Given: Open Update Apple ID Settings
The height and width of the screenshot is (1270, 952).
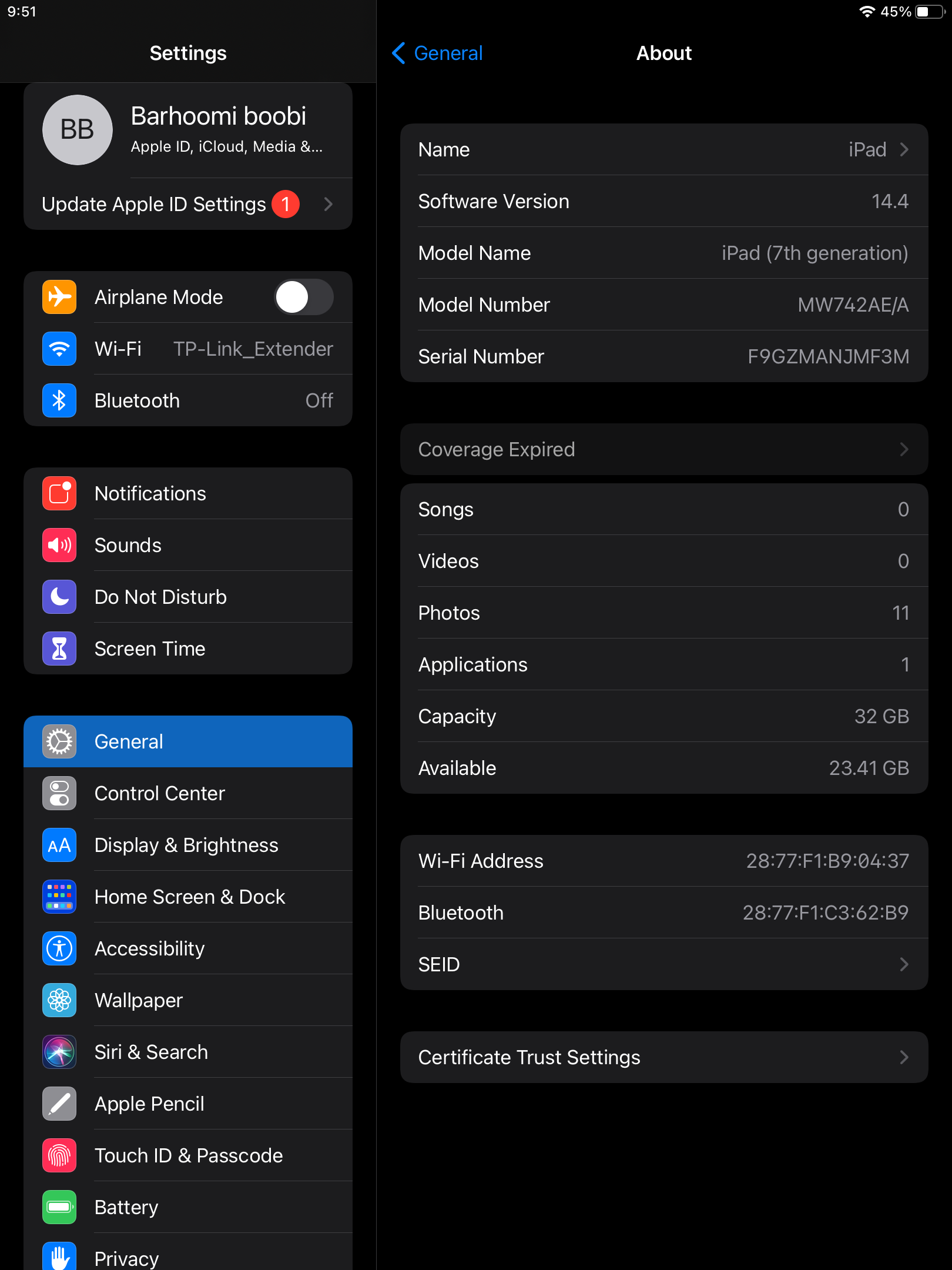Looking at the screenshot, I should [188, 204].
